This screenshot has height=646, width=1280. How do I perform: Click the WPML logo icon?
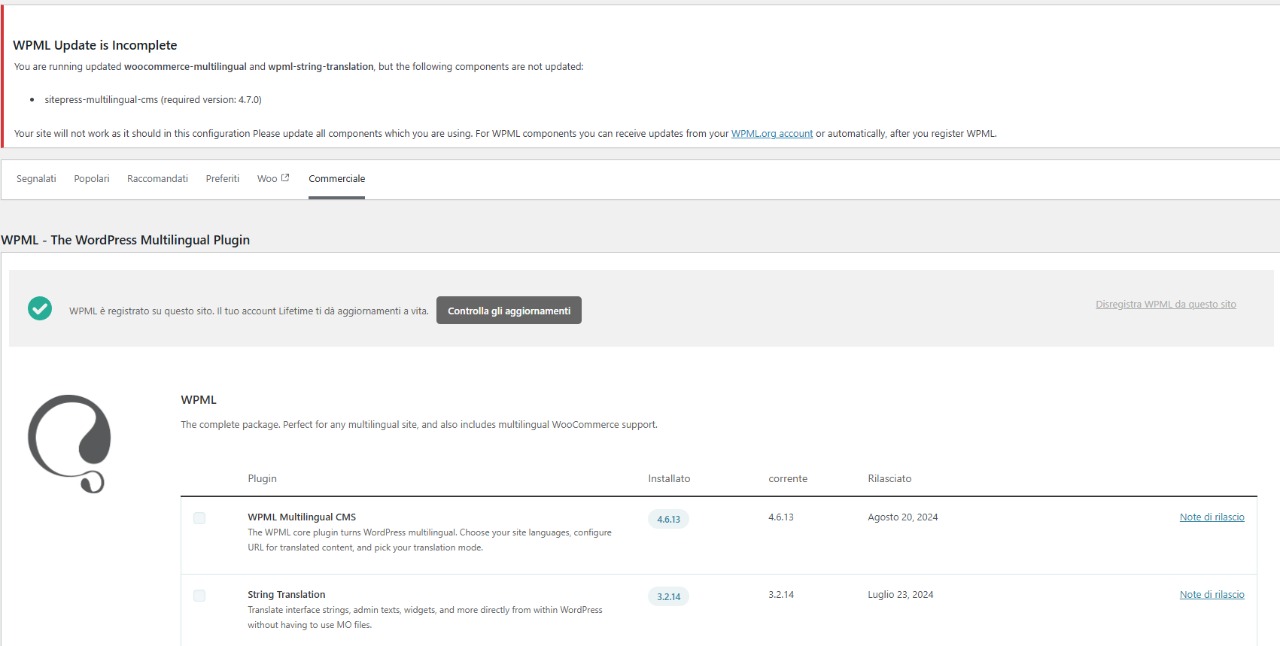(69, 443)
